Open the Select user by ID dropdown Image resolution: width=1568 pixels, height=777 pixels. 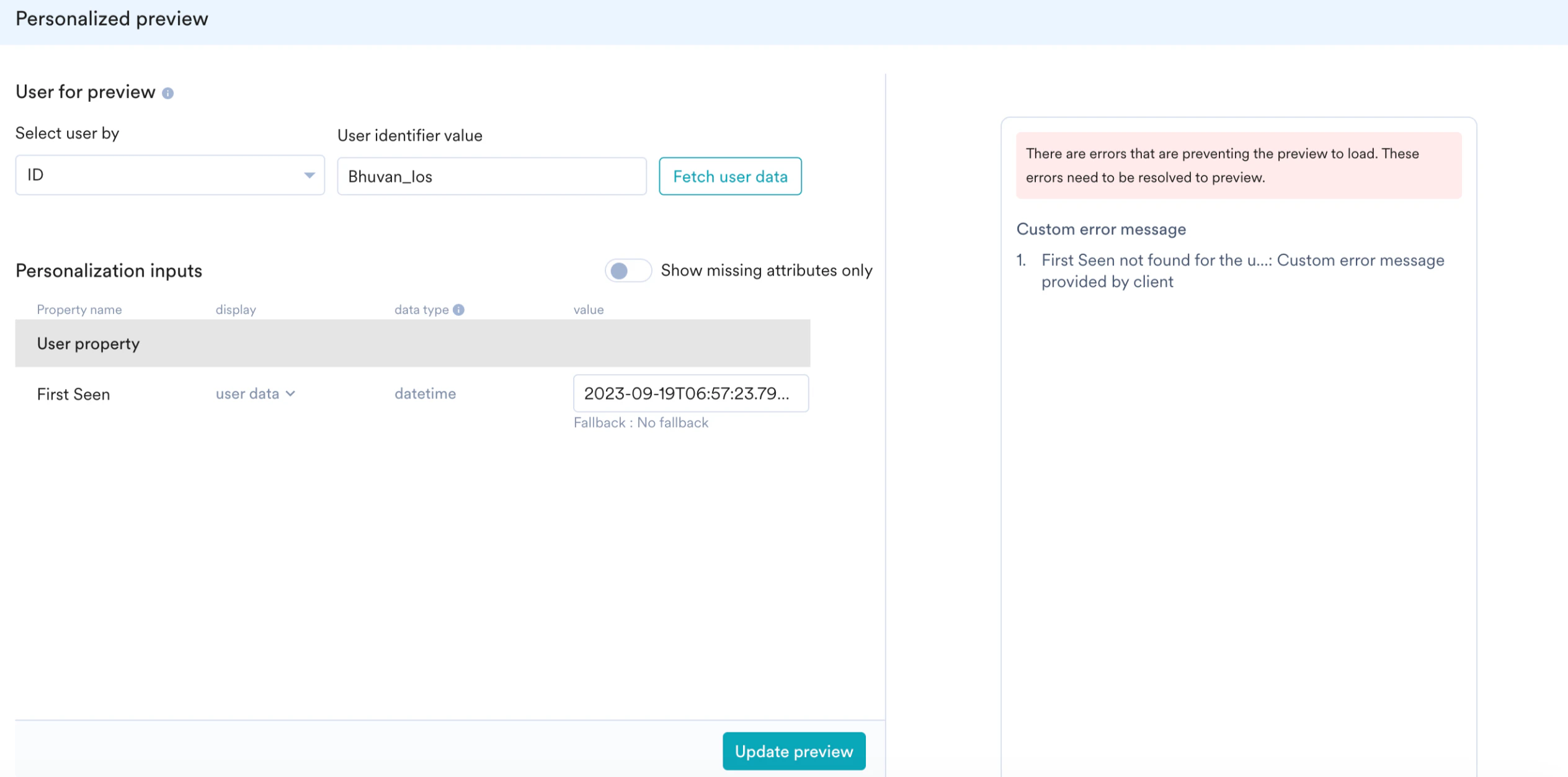(x=169, y=176)
